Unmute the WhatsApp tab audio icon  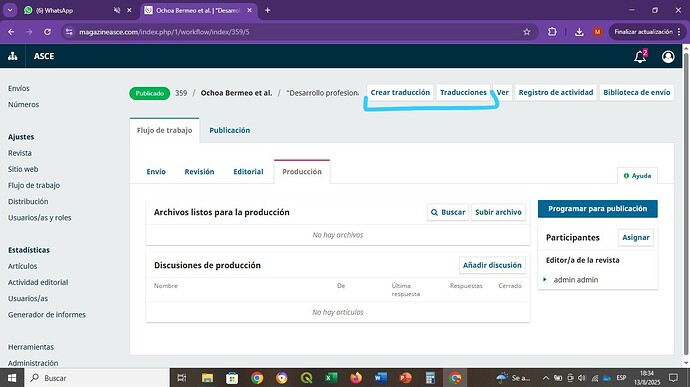tap(117, 10)
